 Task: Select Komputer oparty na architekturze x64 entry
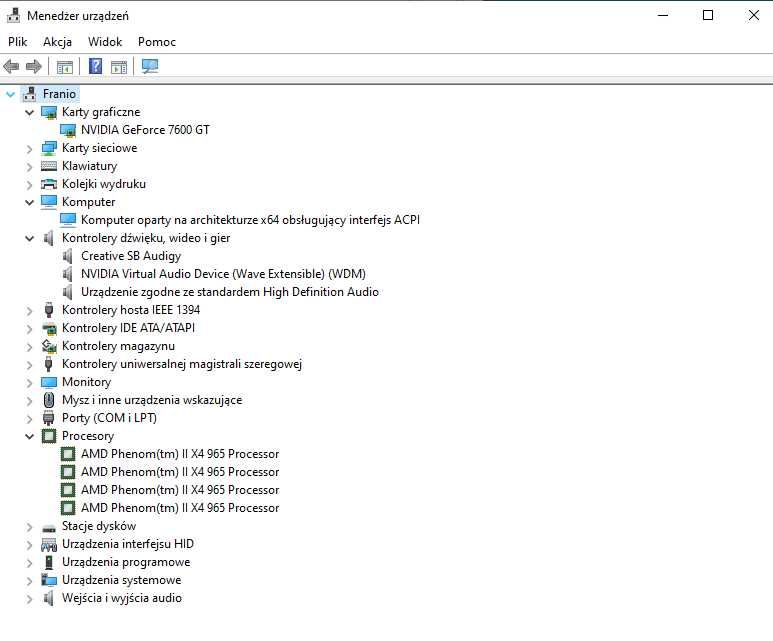250,220
